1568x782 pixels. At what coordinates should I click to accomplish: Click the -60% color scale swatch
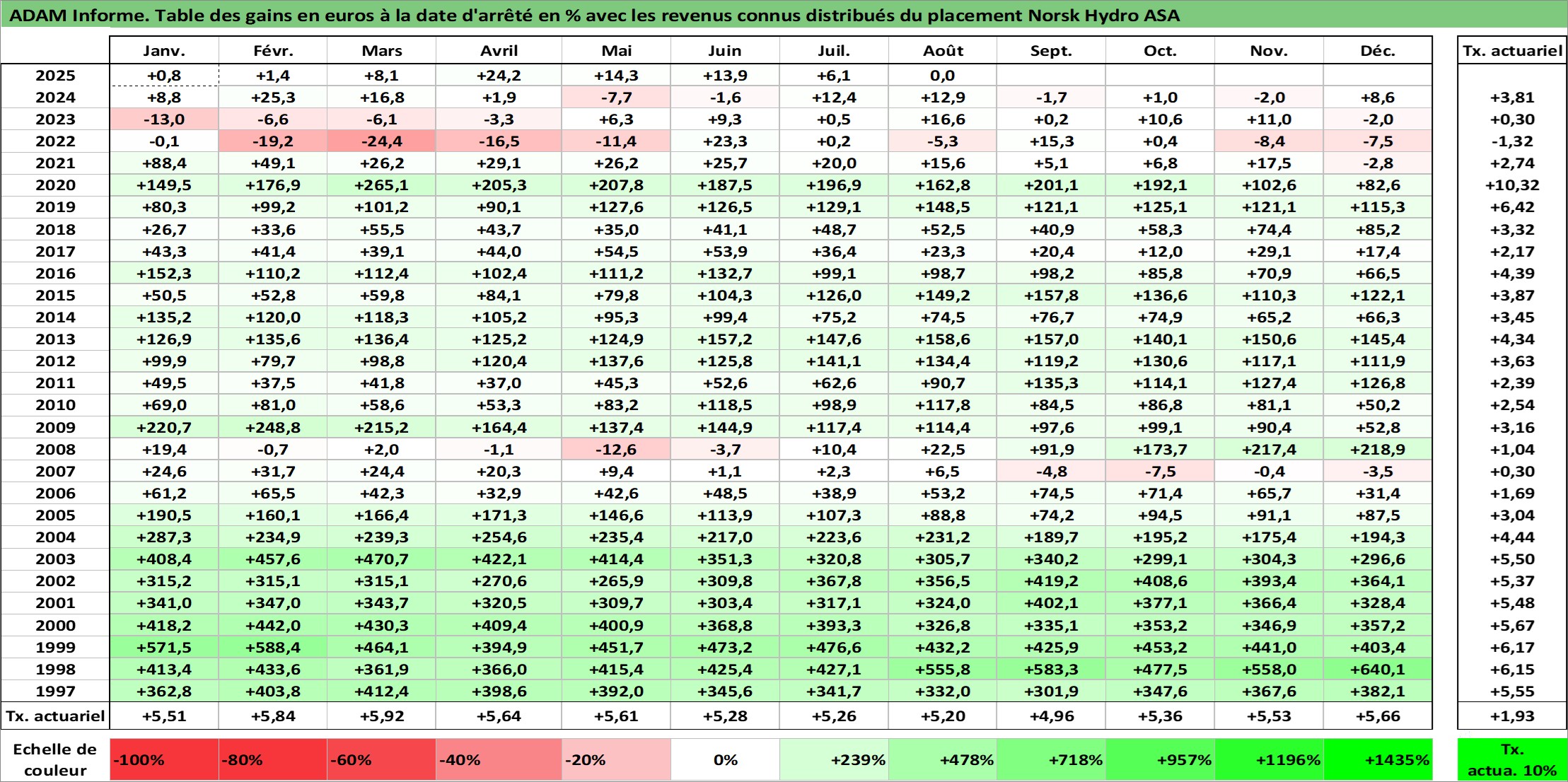pos(382,760)
